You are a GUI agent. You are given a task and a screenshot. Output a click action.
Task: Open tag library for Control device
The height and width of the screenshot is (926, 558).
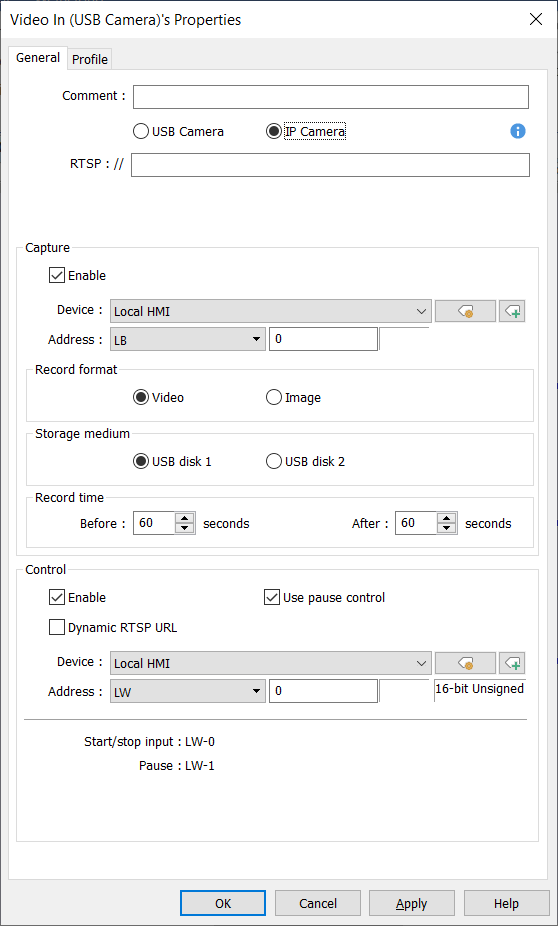(x=465, y=663)
